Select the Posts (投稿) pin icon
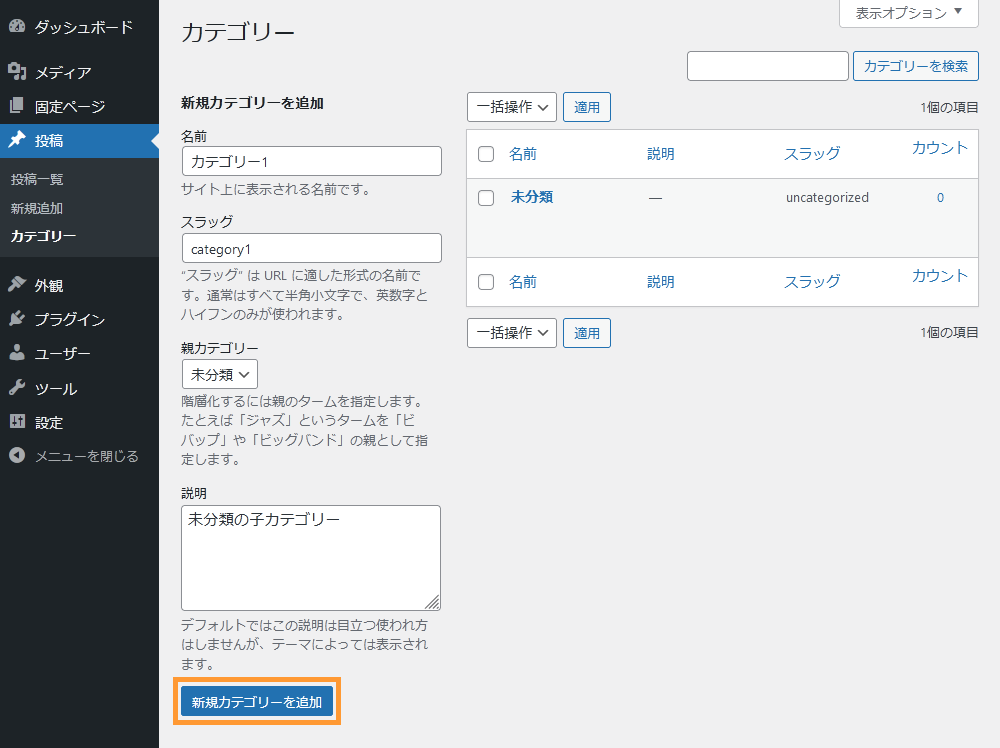 click(x=19, y=140)
